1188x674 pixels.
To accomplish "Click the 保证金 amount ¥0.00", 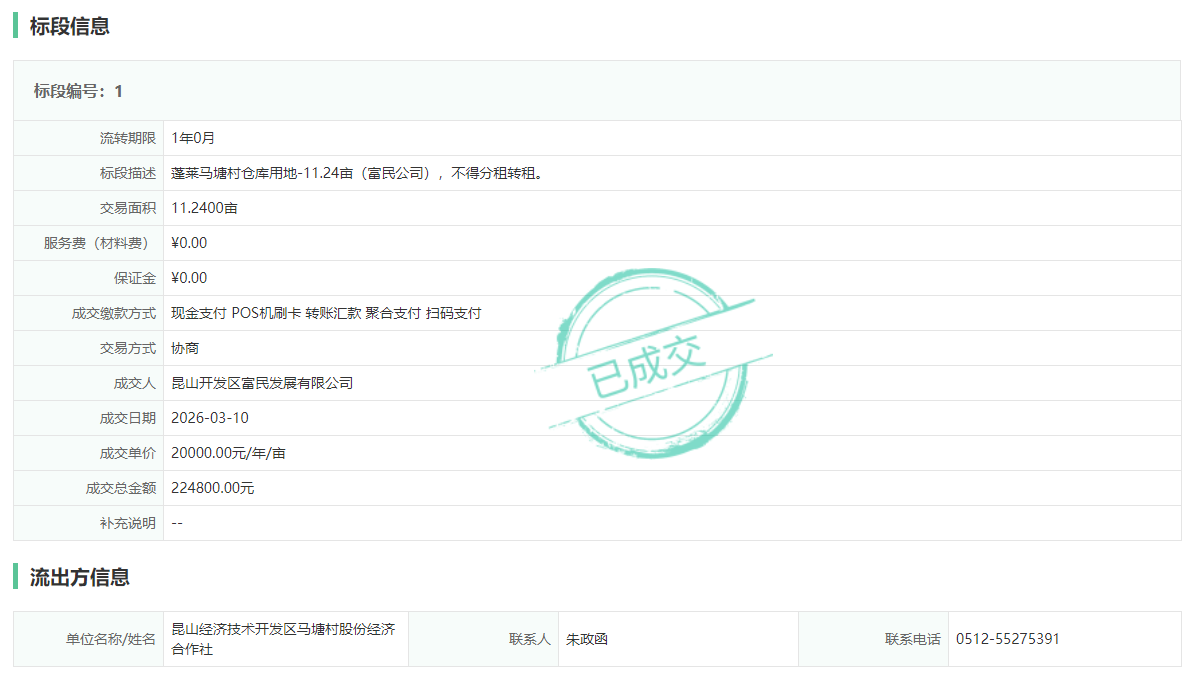I will [x=189, y=278].
